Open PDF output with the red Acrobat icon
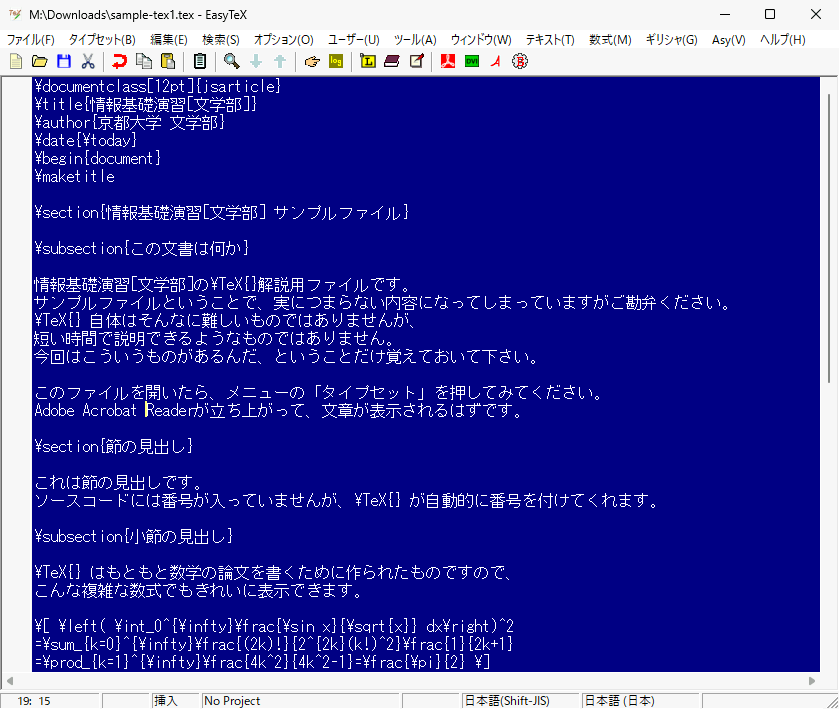This screenshot has height=709, width=839. (x=448, y=62)
